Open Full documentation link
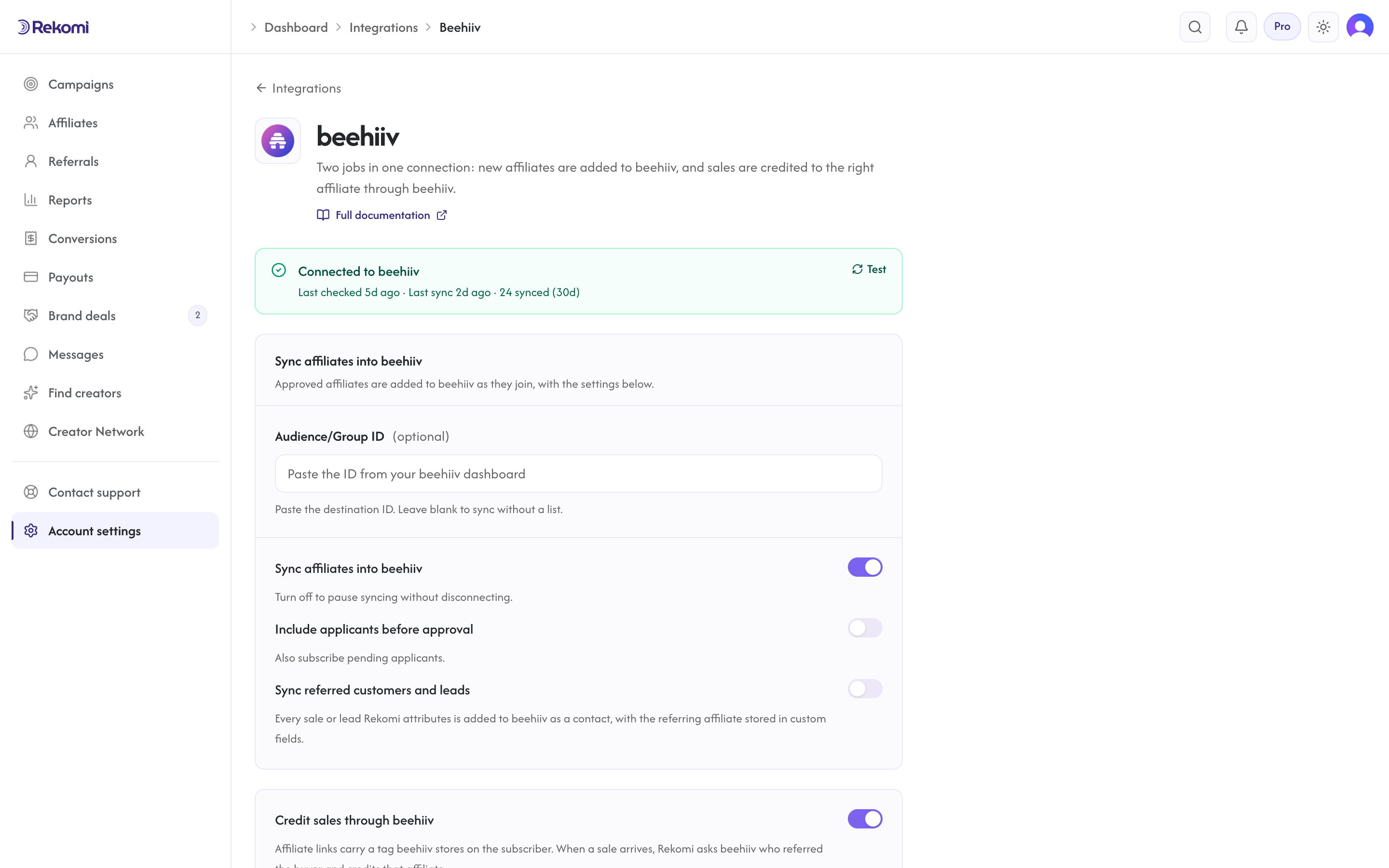Viewport: 1389px width, 868px height. click(x=381, y=215)
